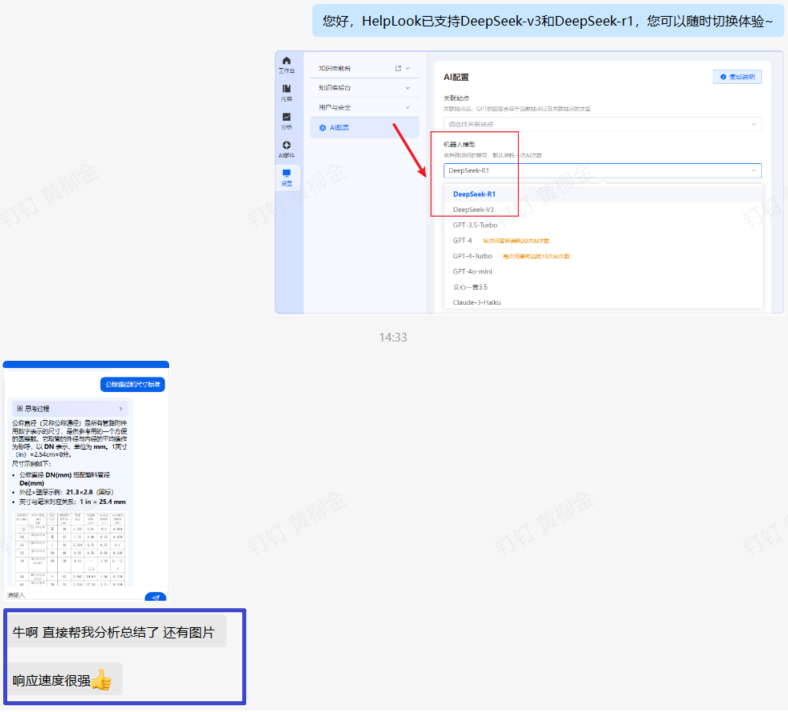The image size is (788, 712).
Task: Click the AI配置 page heading
Action: [x=456, y=77]
